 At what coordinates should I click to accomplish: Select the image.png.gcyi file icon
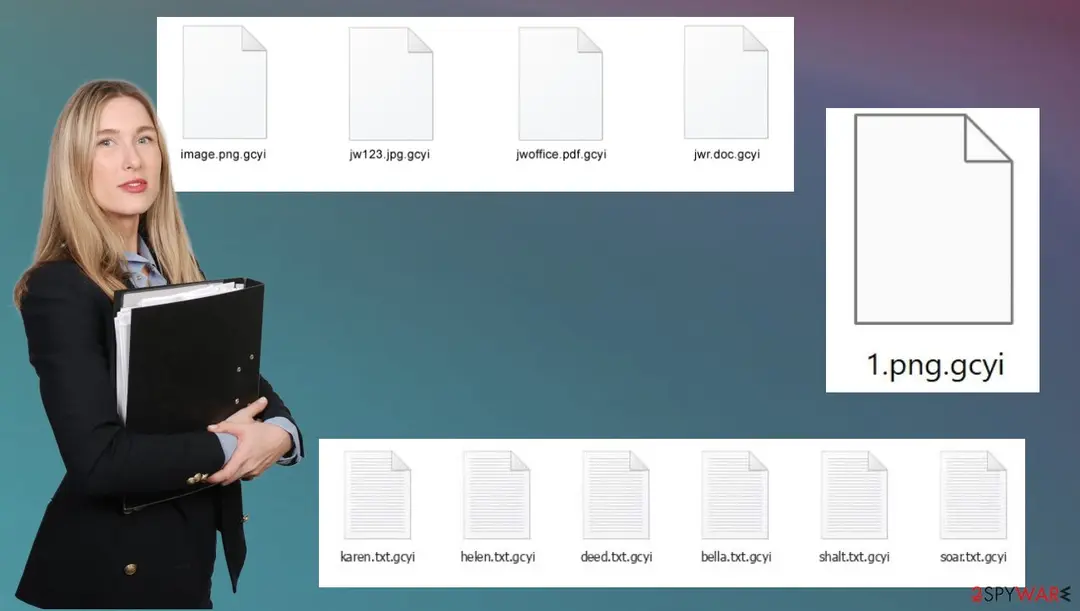point(225,83)
